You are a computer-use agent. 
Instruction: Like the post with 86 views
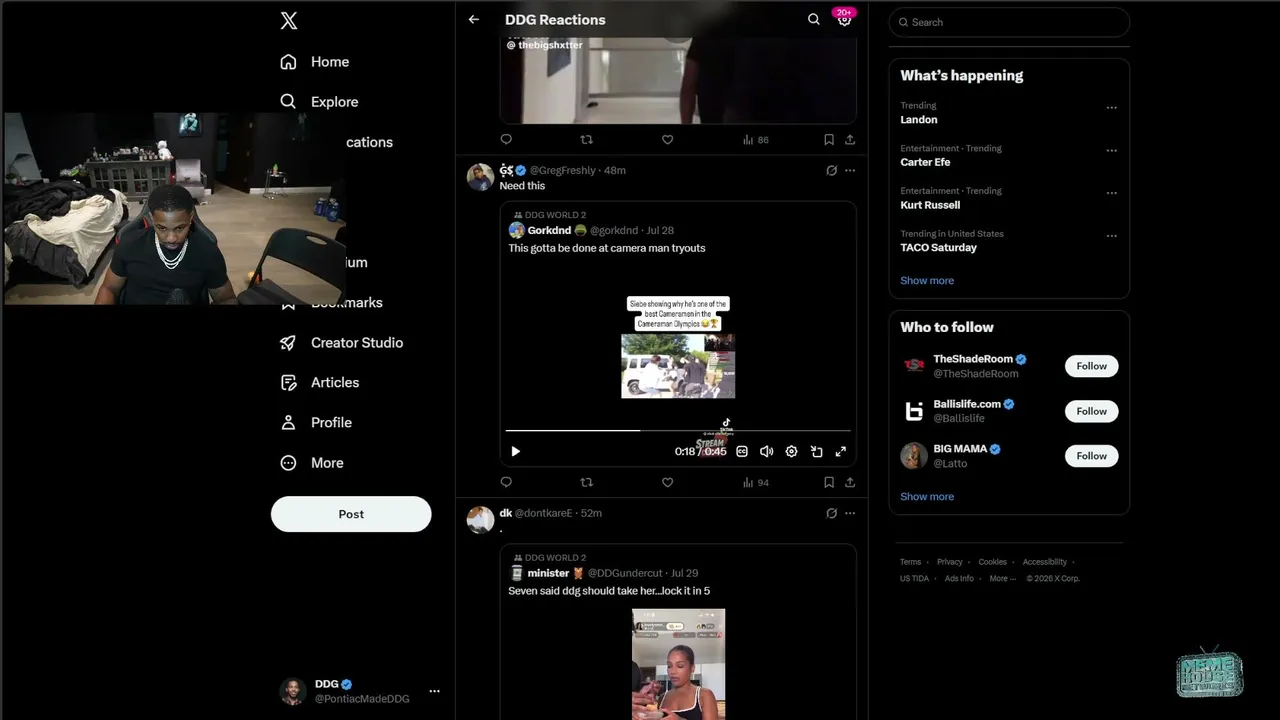[667, 140]
